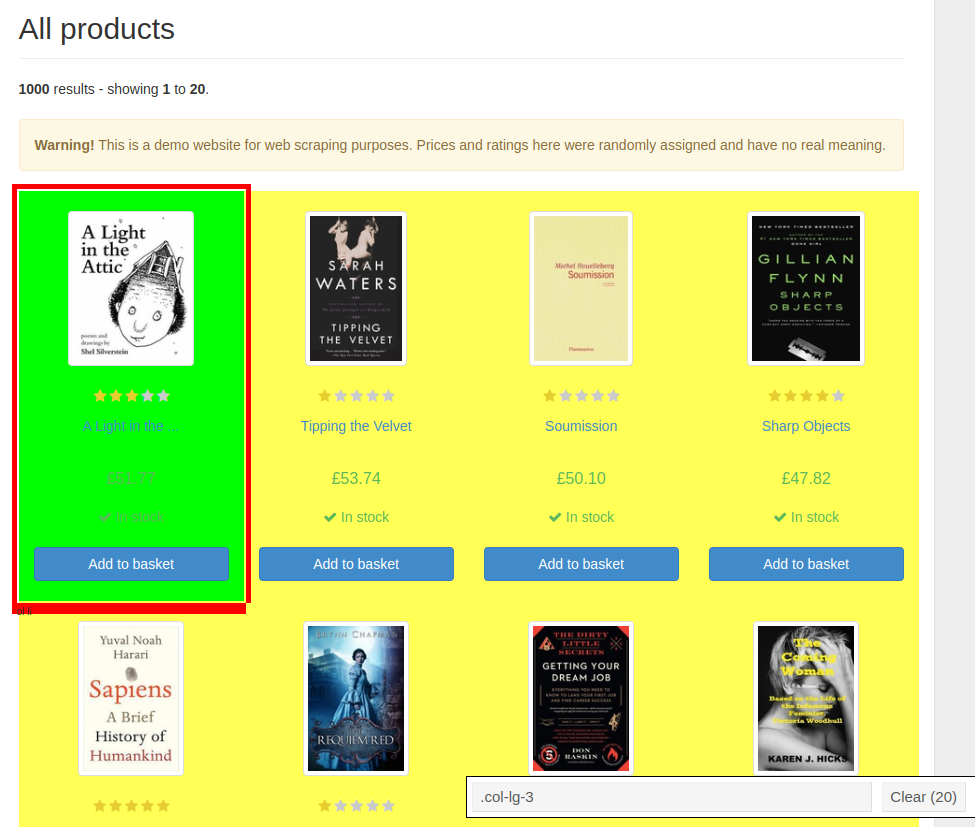Image resolution: width=975 pixels, height=827 pixels.
Task: Add Sharp Objects to basket
Action: coord(806,564)
